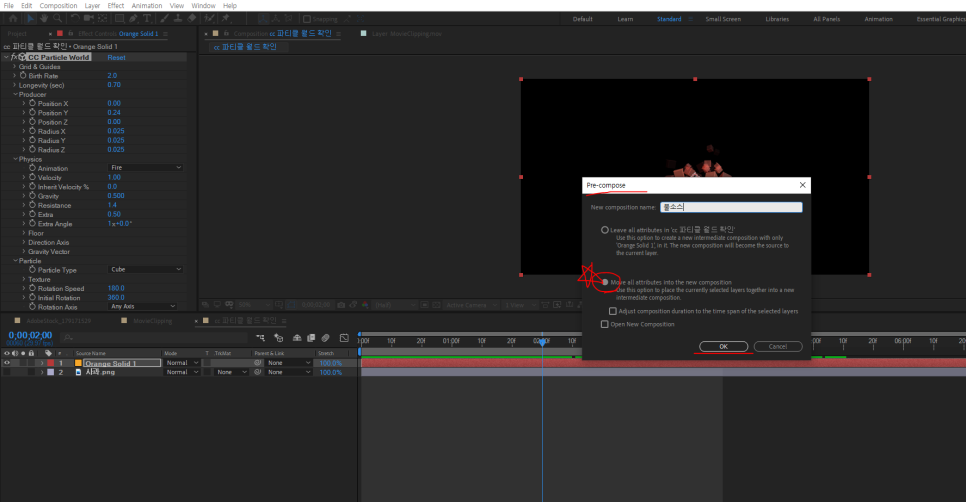
Task: Click OK in Pre-compose dialog
Action: (x=723, y=346)
